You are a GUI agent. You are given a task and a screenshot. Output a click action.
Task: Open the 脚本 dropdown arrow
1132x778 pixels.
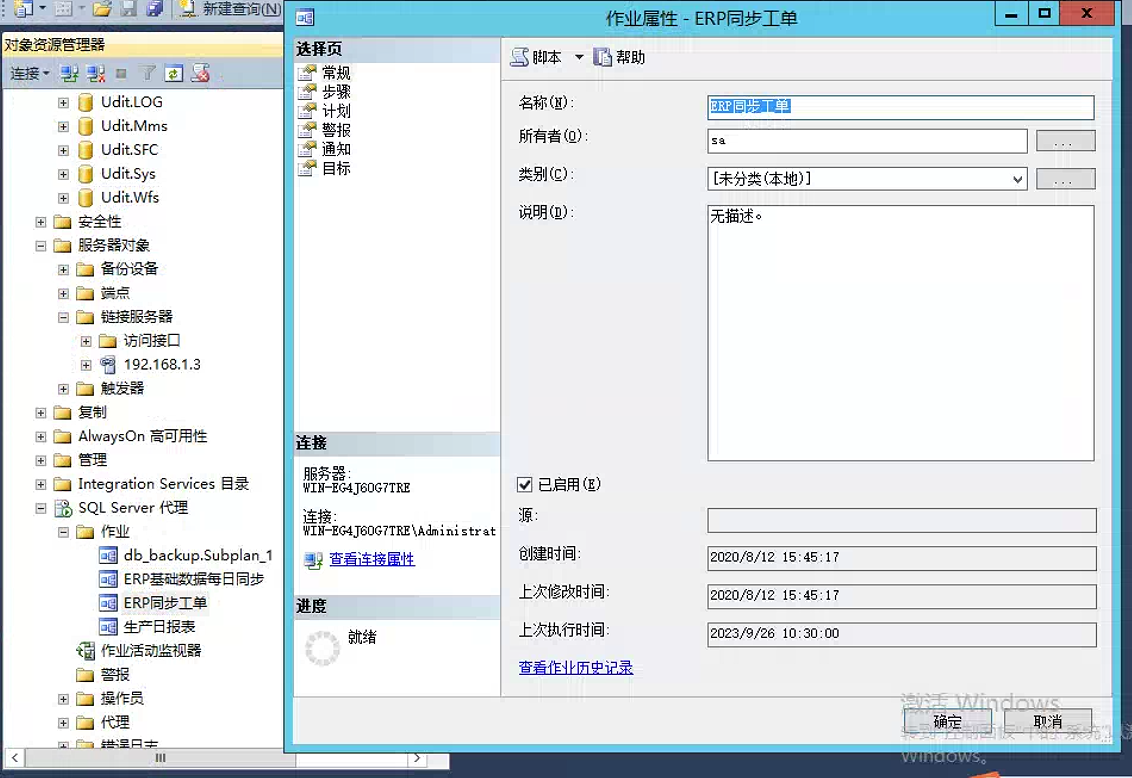coord(579,57)
